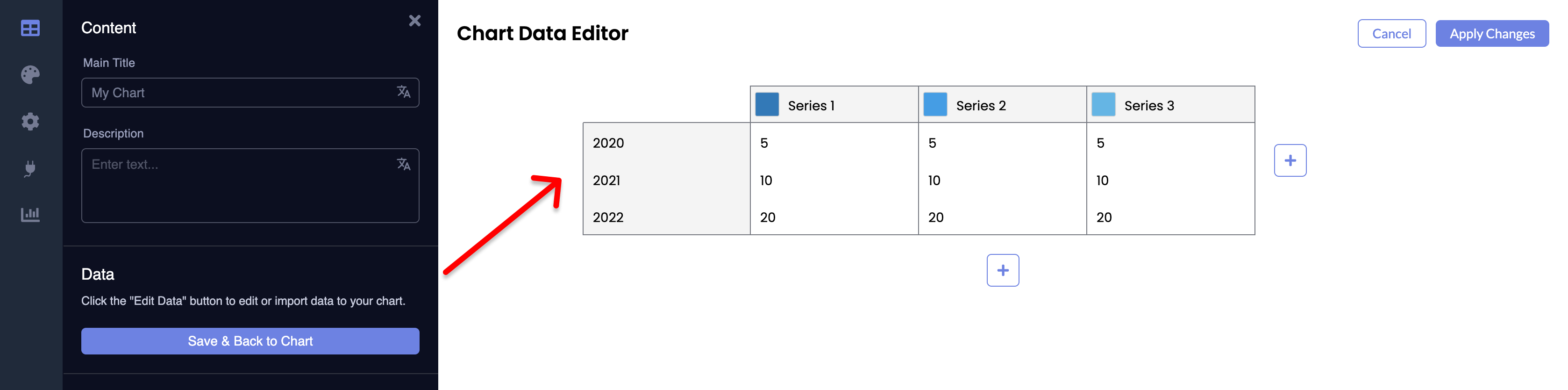
Task: Click the Cancel button
Action: [x=1391, y=34]
